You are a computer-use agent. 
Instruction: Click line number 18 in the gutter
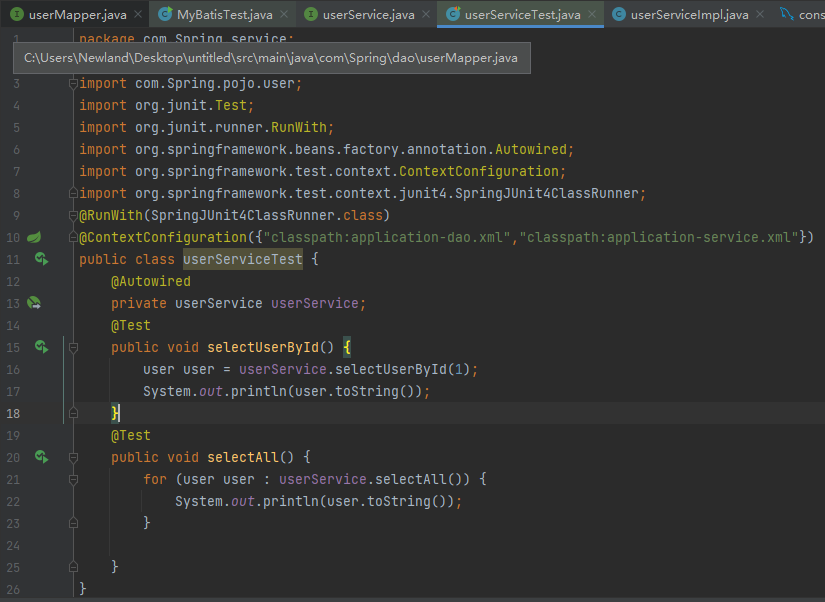pyautogui.click(x=13, y=414)
